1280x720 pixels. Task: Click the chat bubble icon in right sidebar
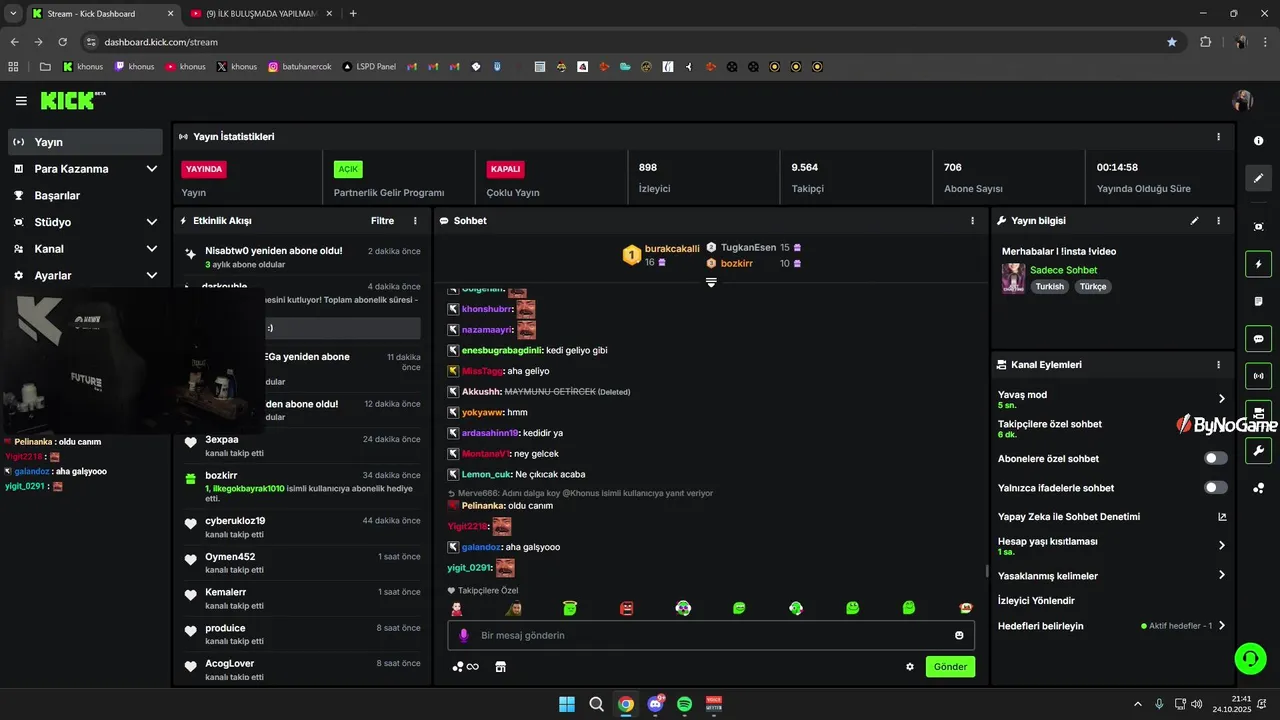(x=1259, y=338)
